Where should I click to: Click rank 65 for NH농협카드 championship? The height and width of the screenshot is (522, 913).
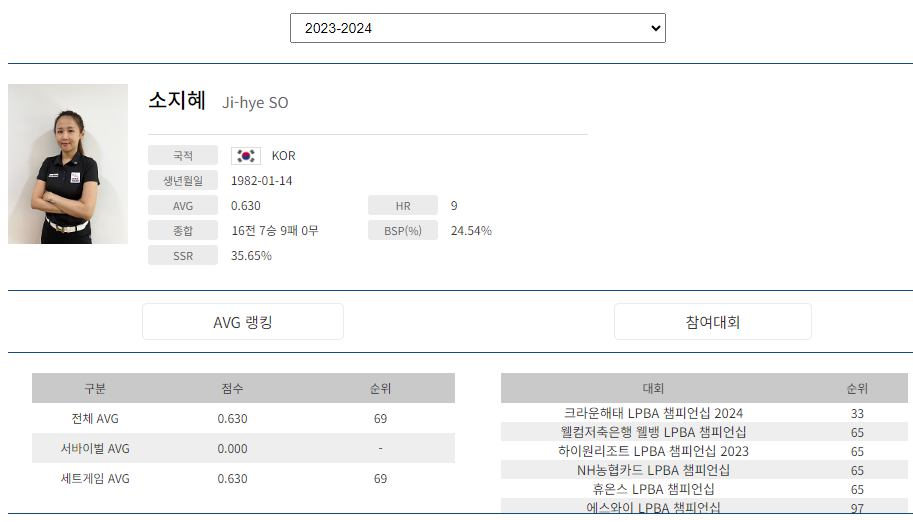pos(857,470)
